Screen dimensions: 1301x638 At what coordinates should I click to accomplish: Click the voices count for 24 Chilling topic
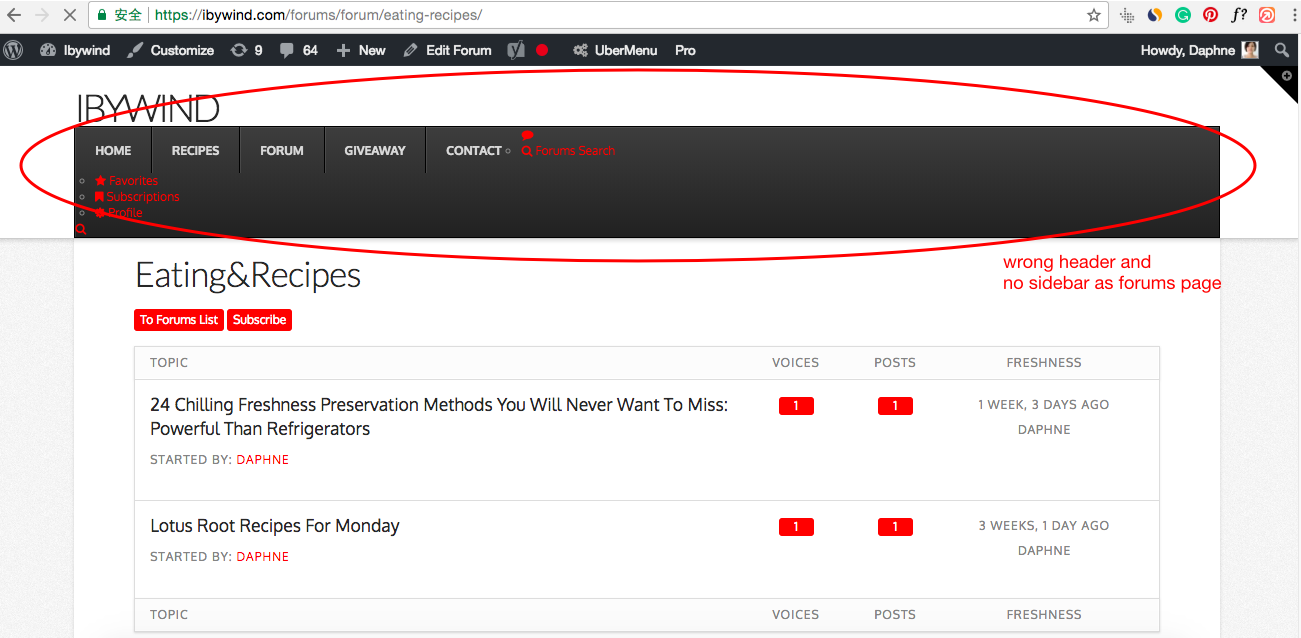(x=796, y=406)
